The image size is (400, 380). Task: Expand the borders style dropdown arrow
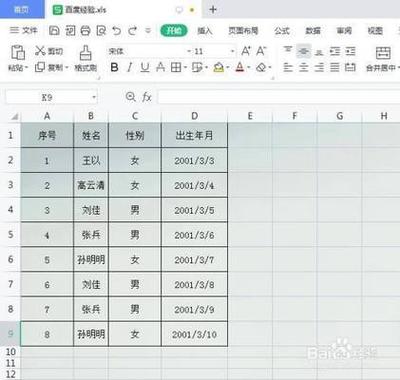(185, 68)
